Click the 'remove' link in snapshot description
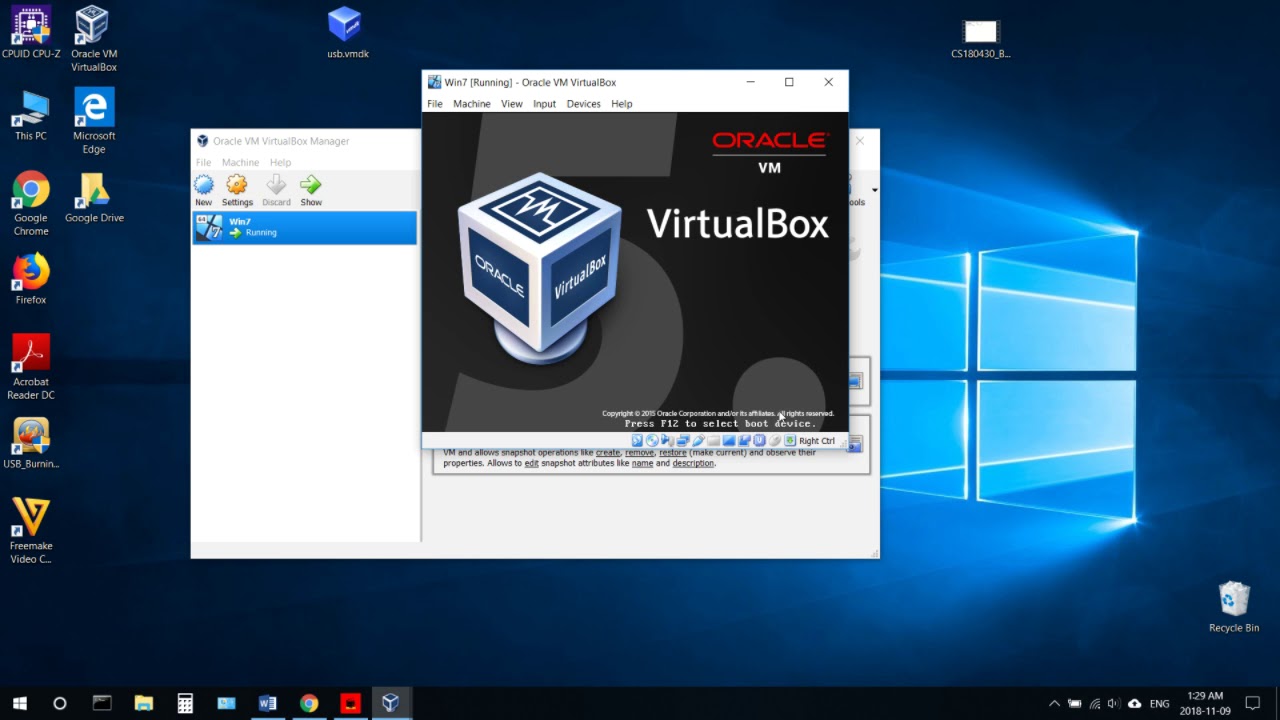This screenshot has width=1280, height=720. (640, 453)
